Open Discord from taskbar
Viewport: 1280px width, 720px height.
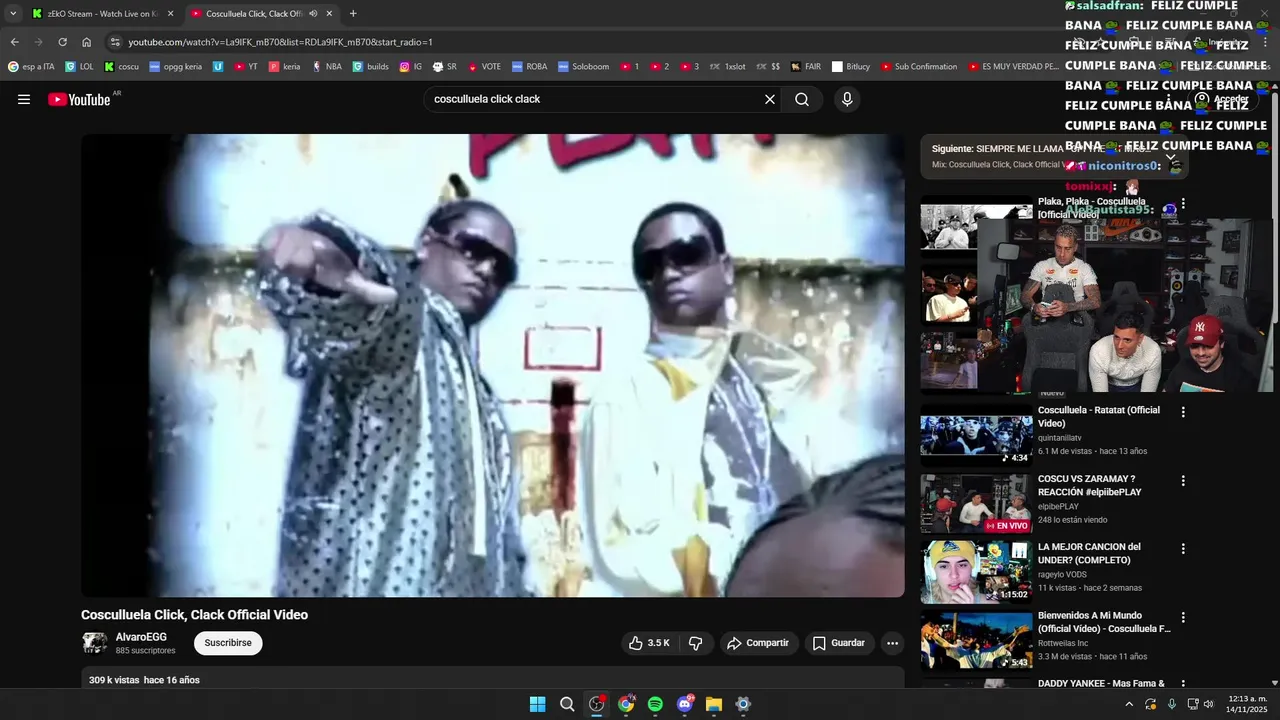[x=685, y=704]
